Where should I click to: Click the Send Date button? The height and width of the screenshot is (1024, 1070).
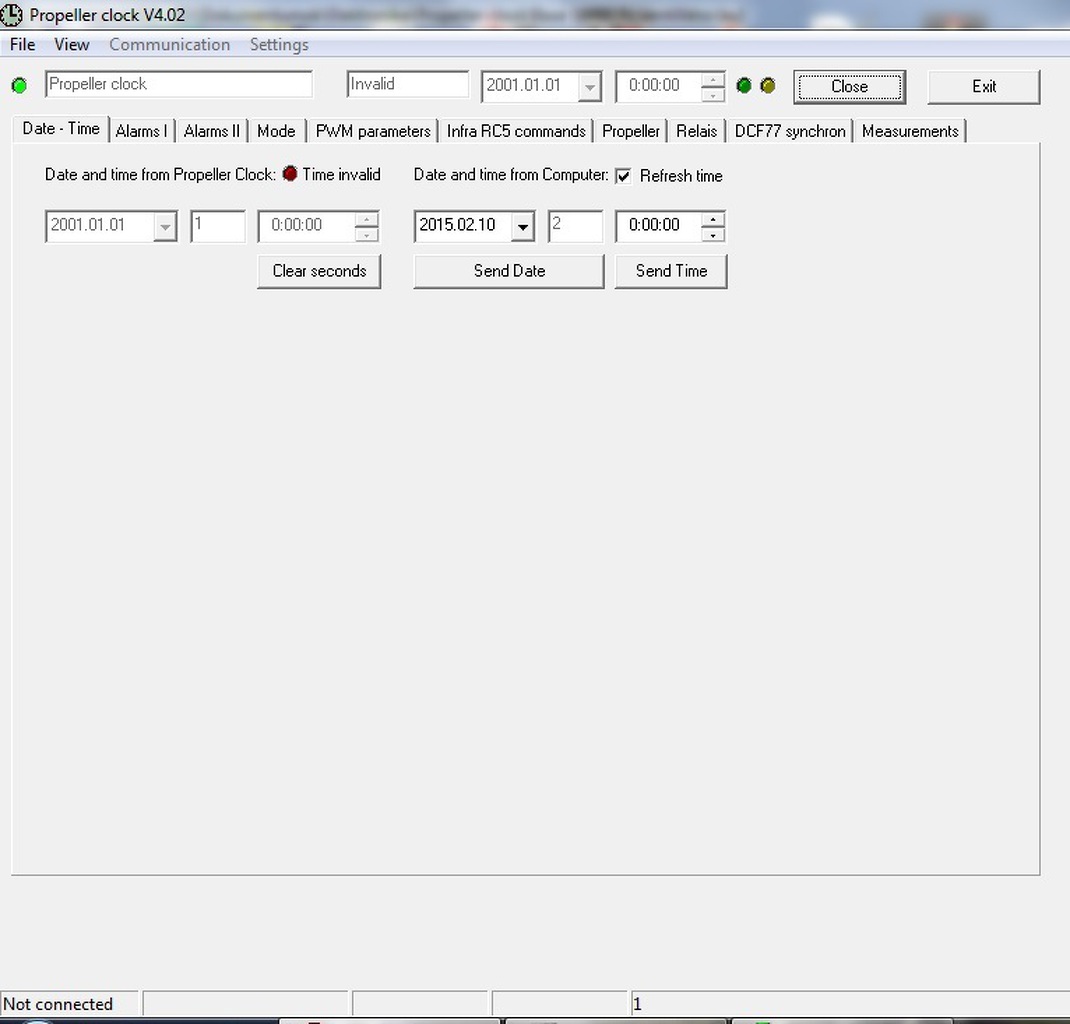(x=509, y=271)
